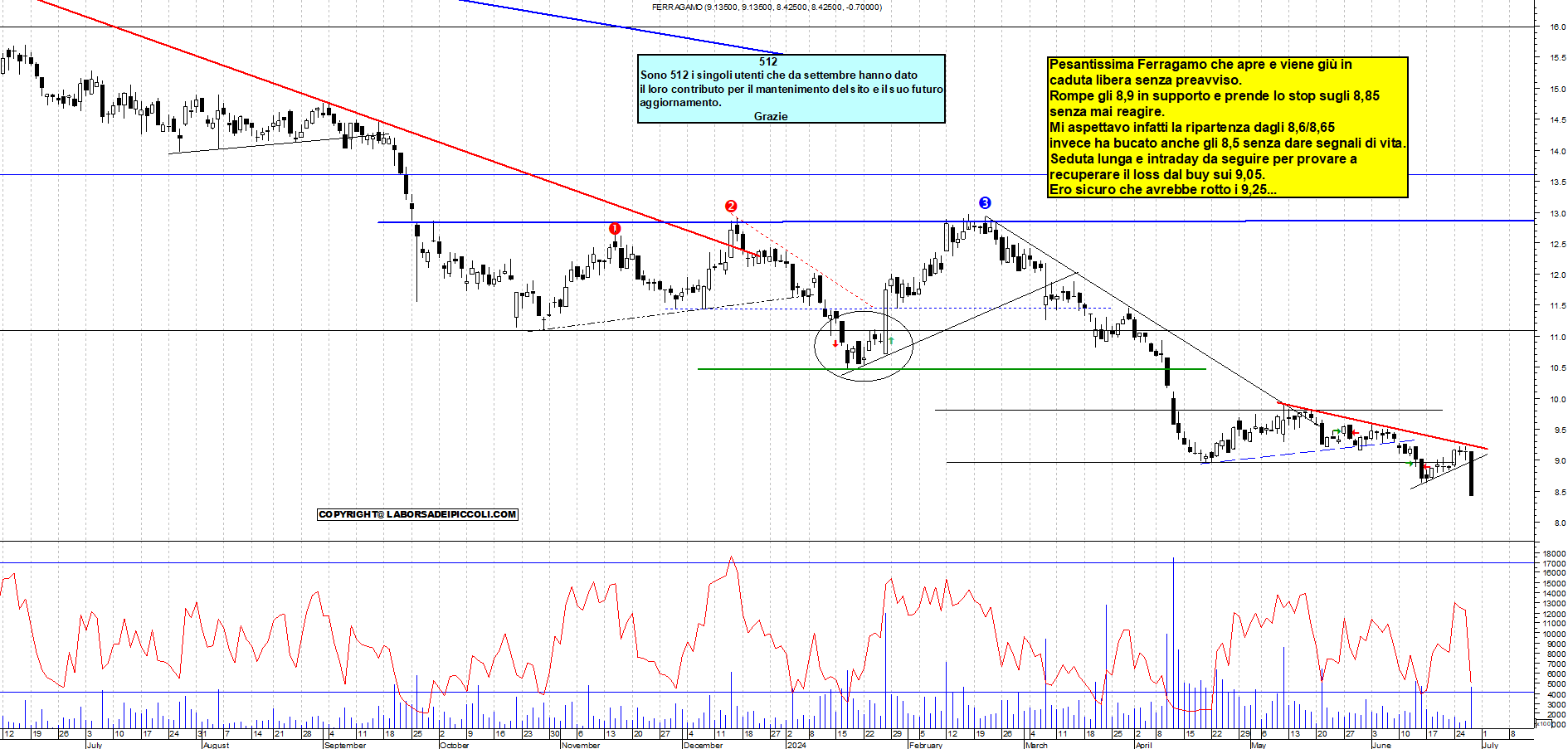This screenshot has width=1568, height=749.
Task: Click the 12.0 price axis label
Action: pyautogui.click(x=1557, y=275)
